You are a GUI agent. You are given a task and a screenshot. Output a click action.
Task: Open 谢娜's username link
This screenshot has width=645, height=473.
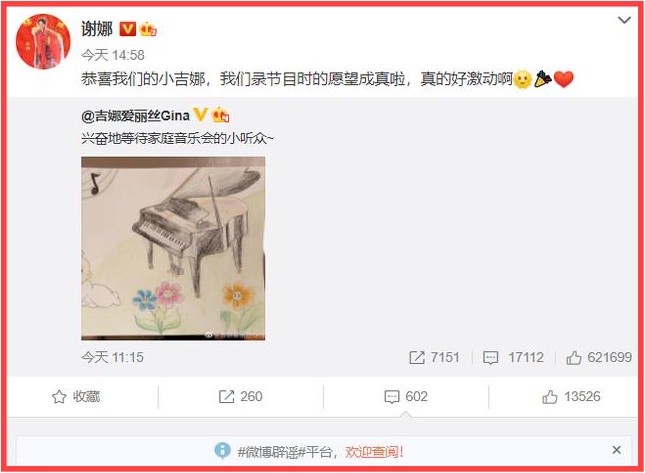97,29
